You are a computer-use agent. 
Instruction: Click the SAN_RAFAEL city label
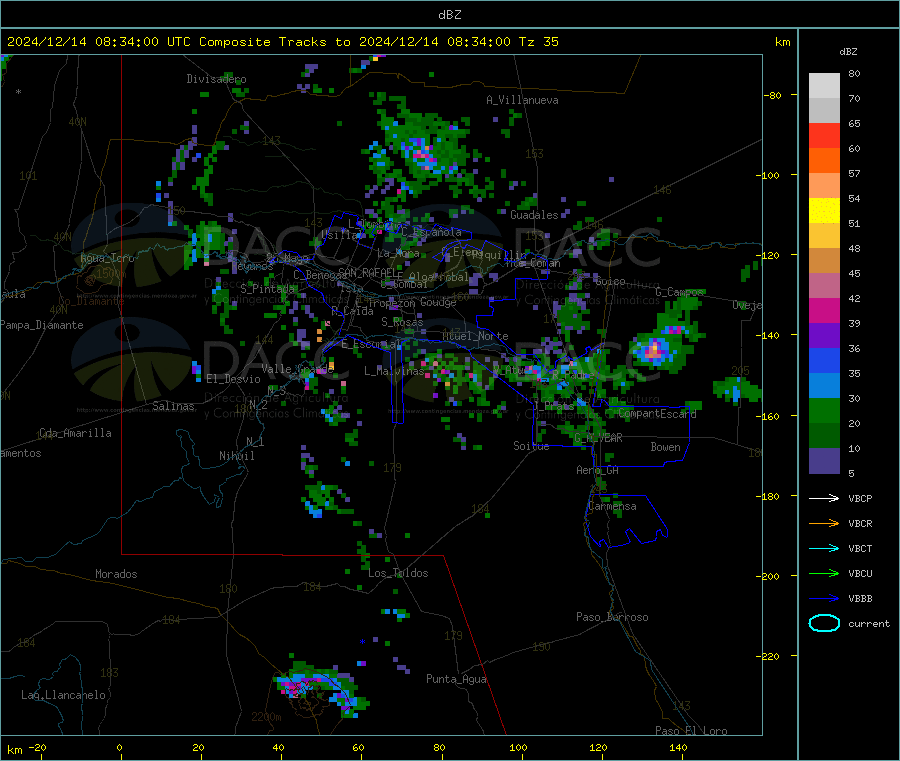(x=370, y=273)
